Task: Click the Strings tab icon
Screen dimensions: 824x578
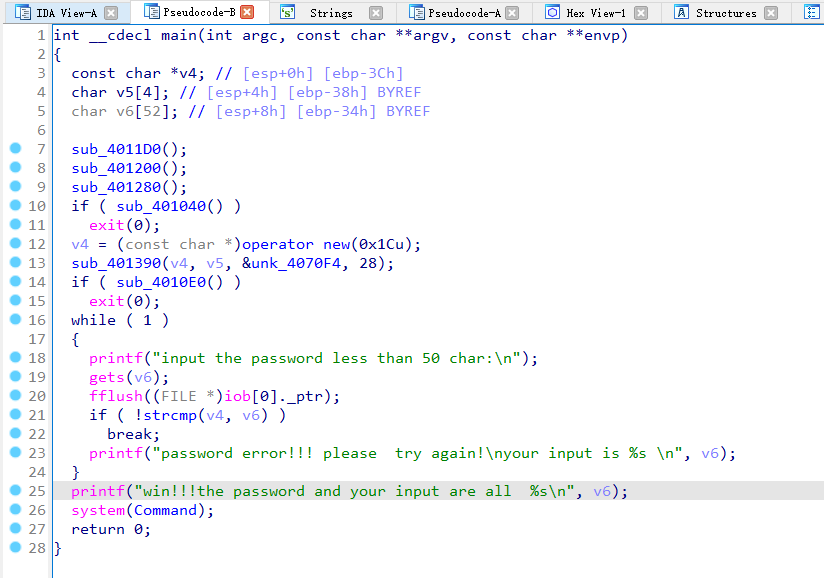Action: tap(287, 13)
